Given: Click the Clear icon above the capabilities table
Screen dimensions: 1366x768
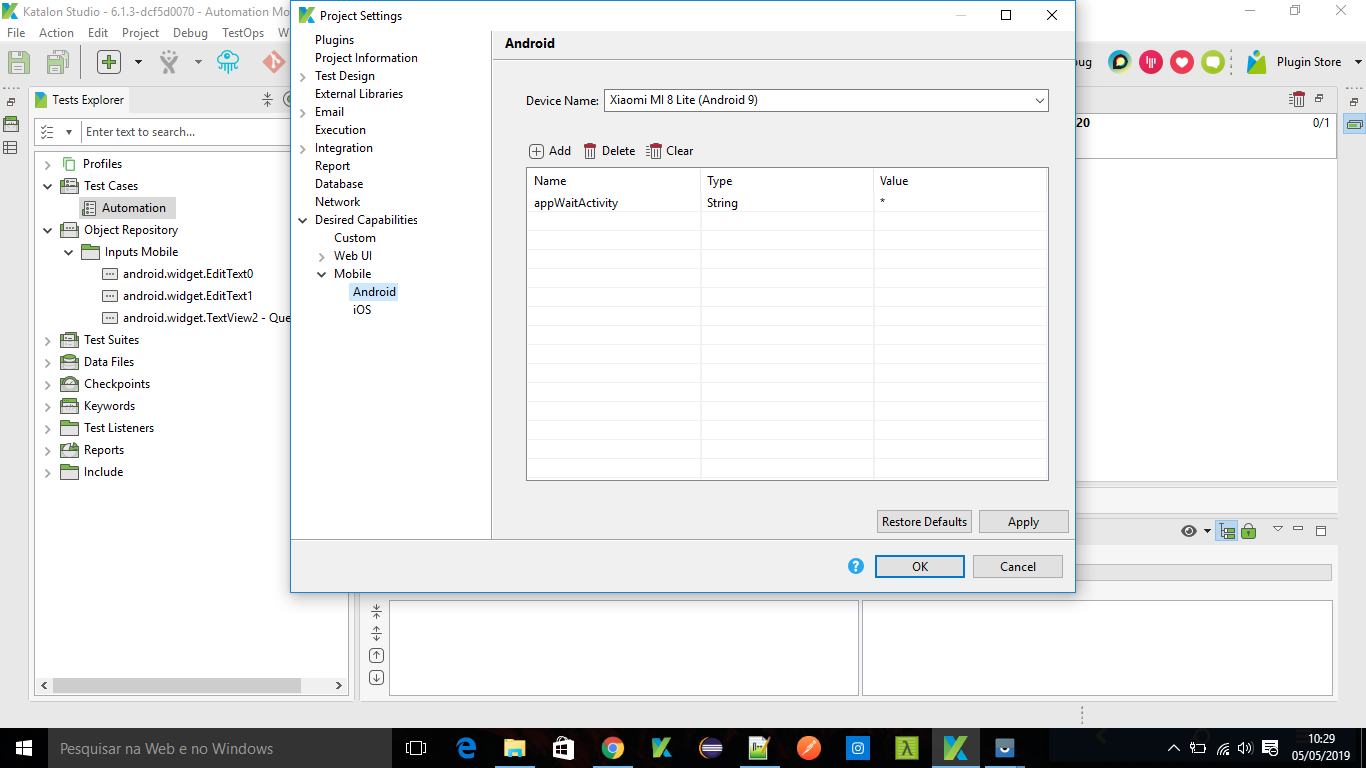Looking at the screenshot, I should (654, 151).
